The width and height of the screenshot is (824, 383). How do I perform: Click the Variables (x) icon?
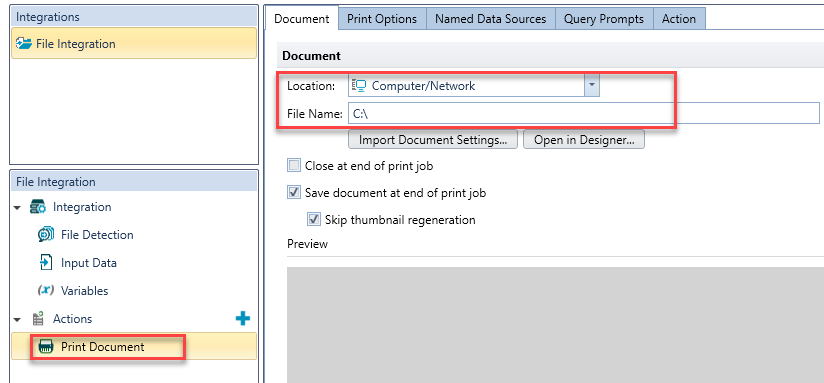coord(46,291)
